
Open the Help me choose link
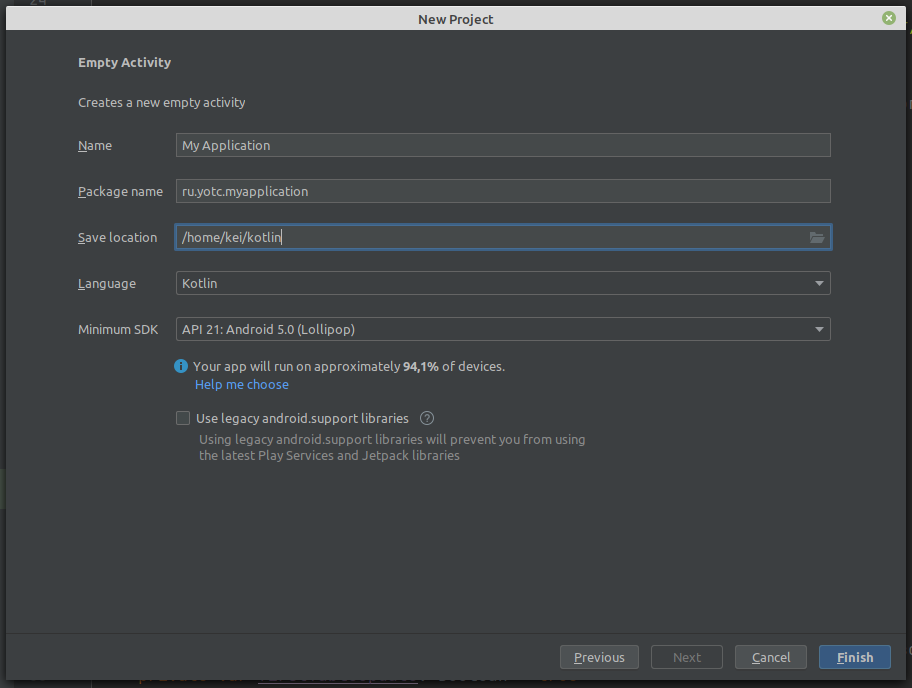[x=241, y=384]
